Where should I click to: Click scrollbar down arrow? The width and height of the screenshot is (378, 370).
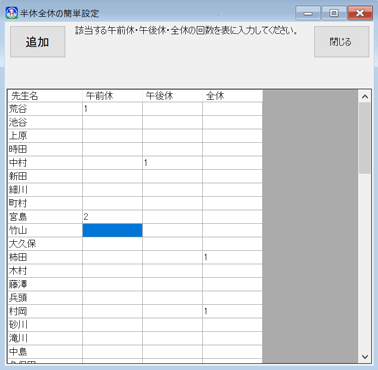[365, 357]
